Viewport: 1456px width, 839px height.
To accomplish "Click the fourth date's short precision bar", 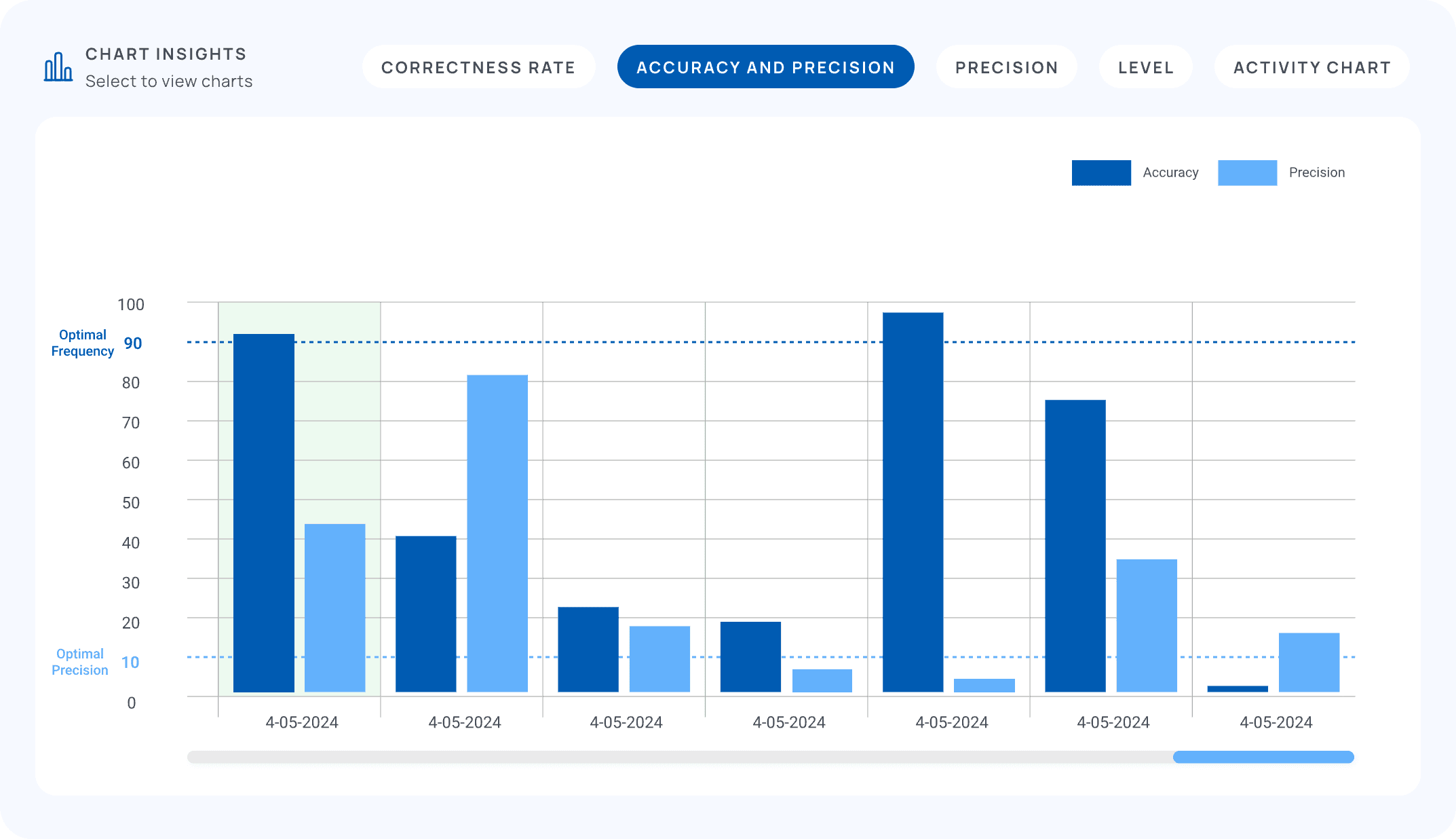I will pos(822,681).
